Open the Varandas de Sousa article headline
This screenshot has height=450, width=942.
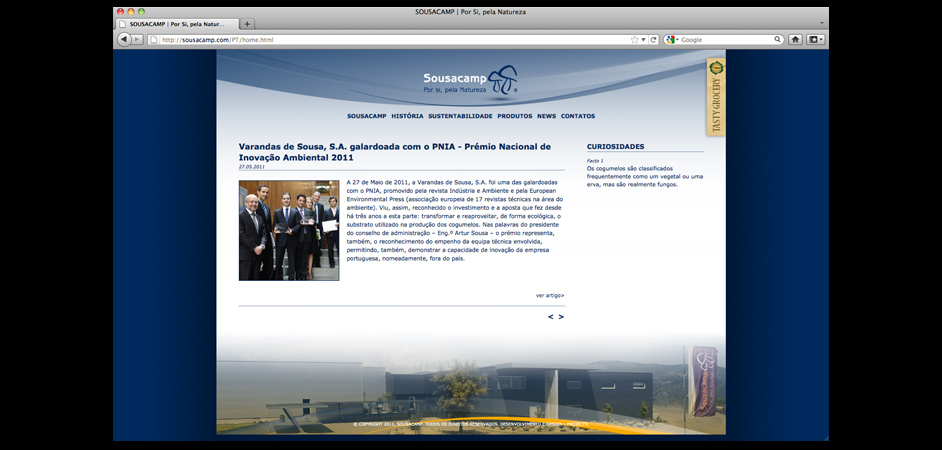[x=394, y=151]
